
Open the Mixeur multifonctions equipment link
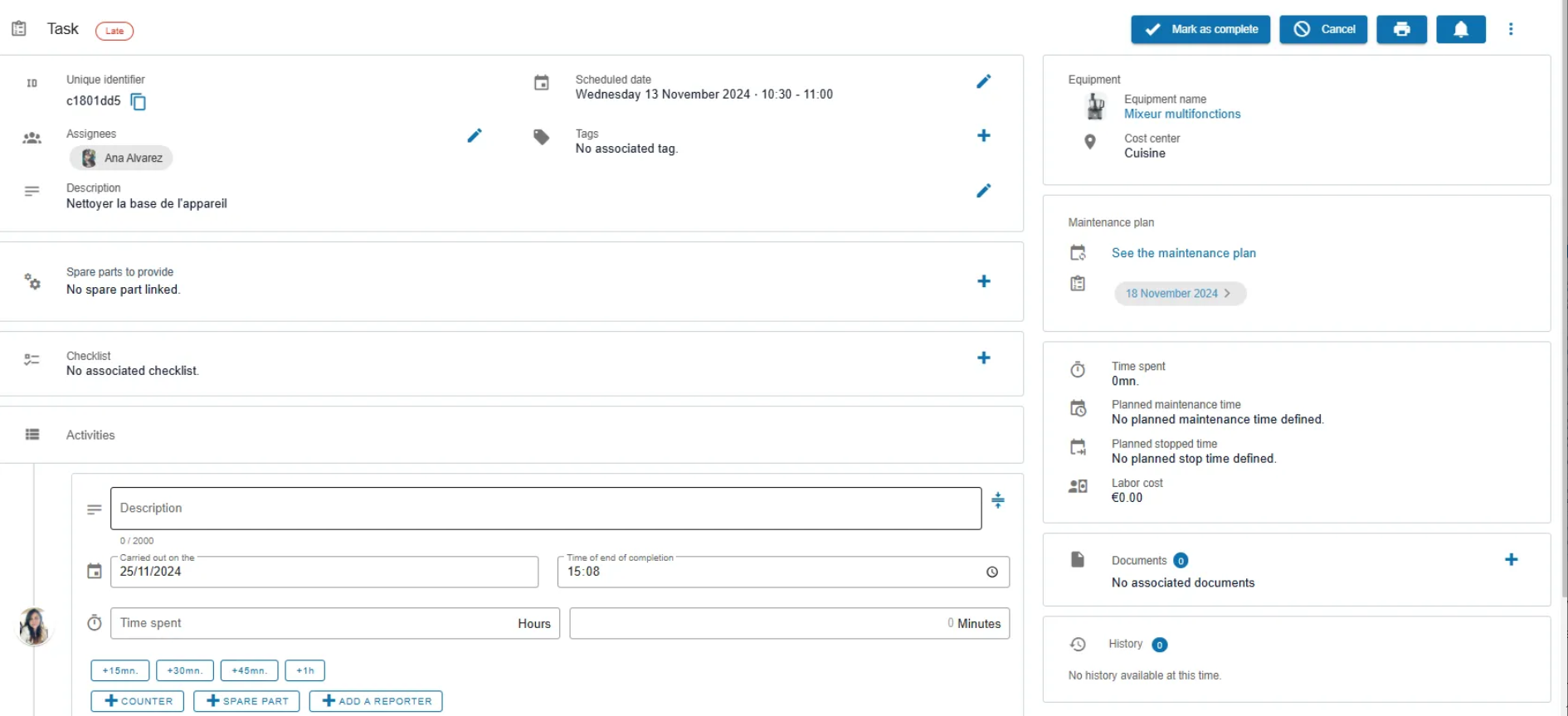(x=1182, y=114)
